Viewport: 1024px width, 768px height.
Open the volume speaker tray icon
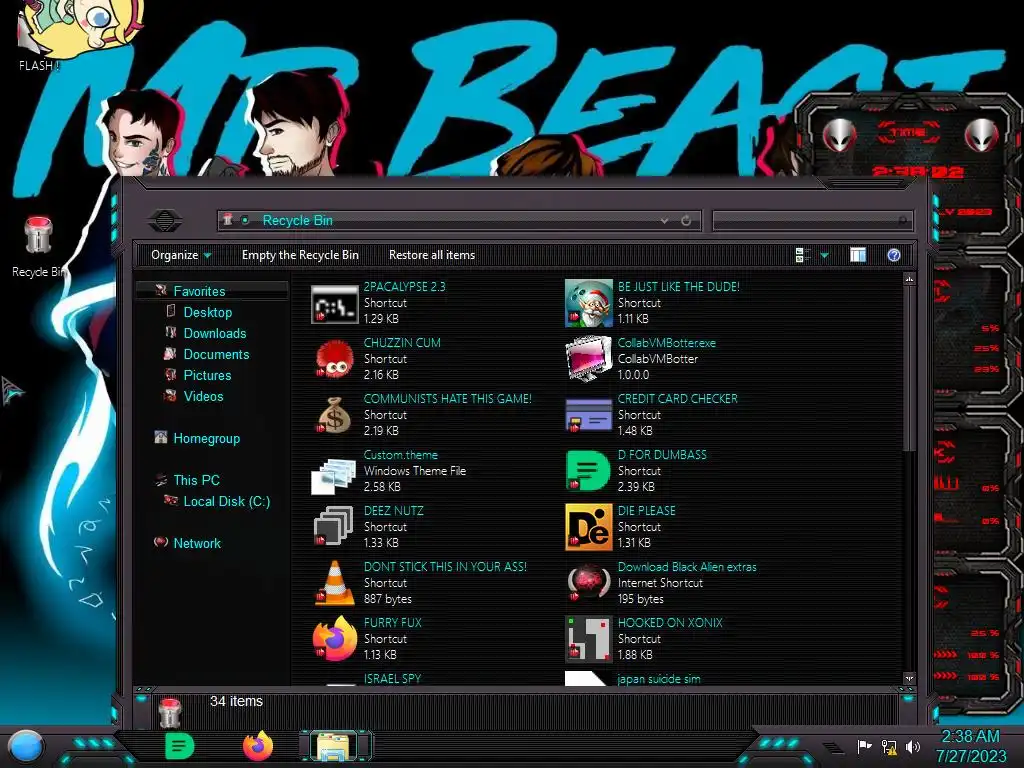(912, 746)
